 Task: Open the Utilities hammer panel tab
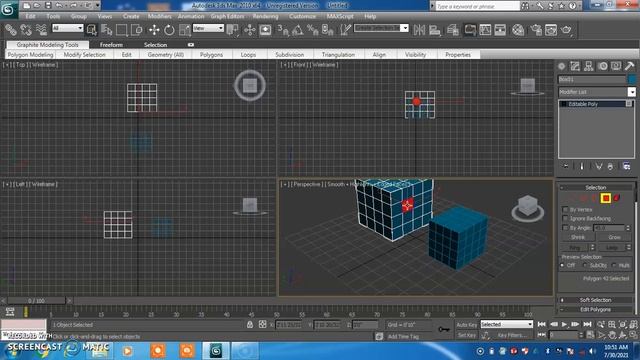pos(629,66)
